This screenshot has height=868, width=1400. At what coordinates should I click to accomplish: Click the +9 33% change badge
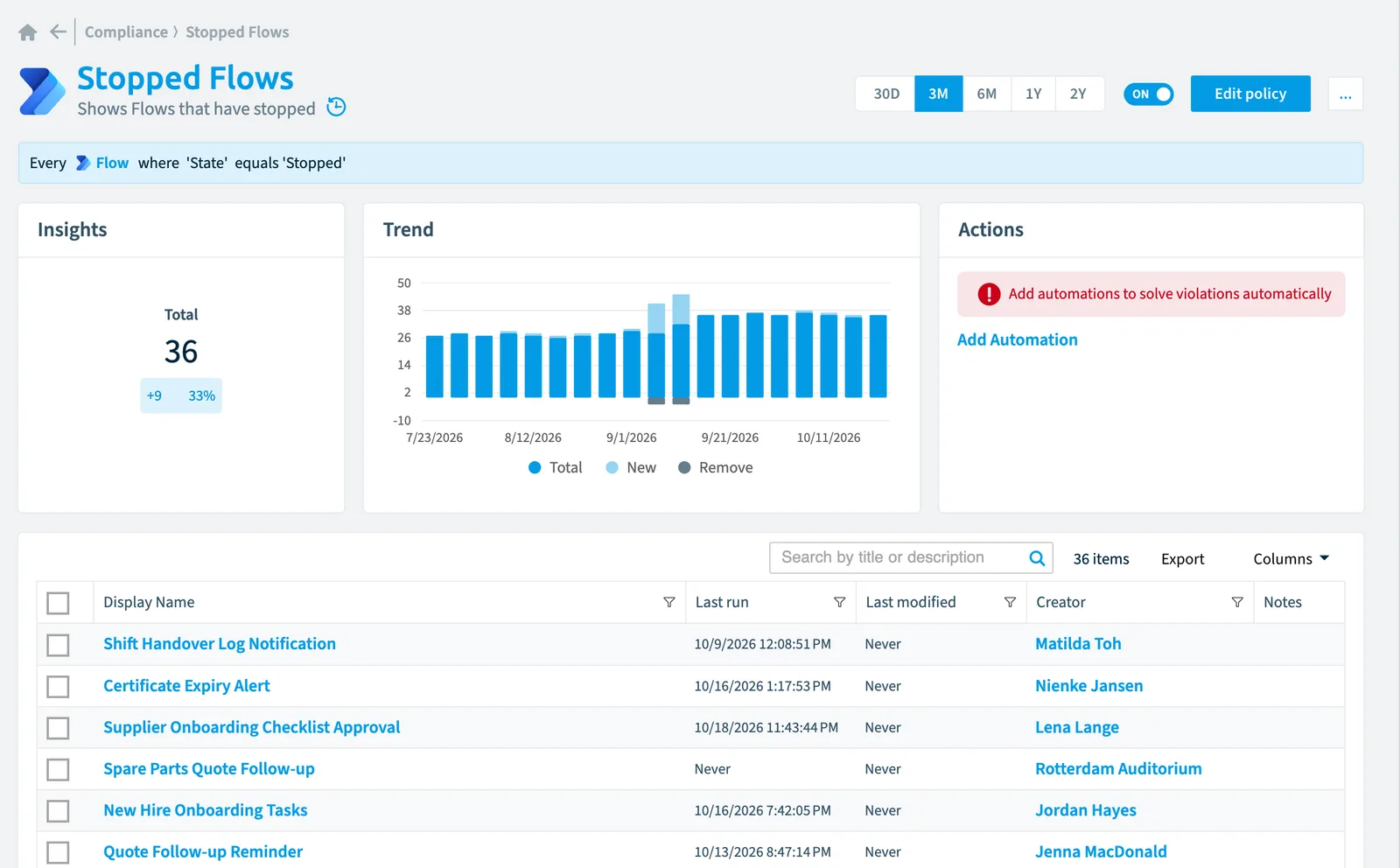pyautogui.click(x=181, y=395)
